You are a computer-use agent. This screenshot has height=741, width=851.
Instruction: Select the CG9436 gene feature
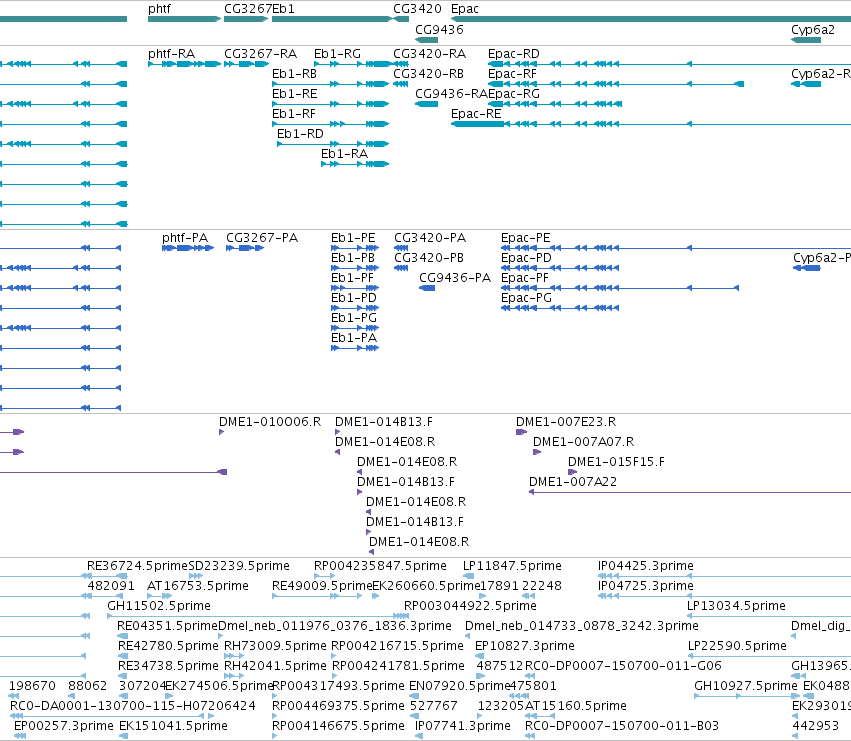tap(427, 40)
